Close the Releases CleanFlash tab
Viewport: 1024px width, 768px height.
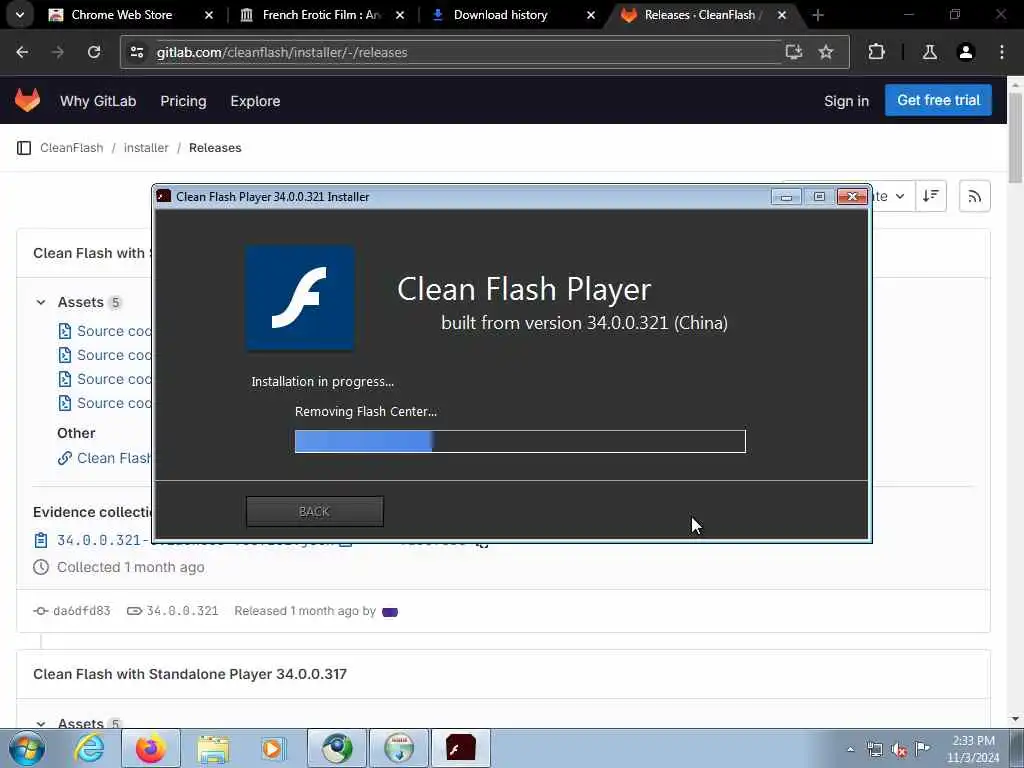coord(782,14)
